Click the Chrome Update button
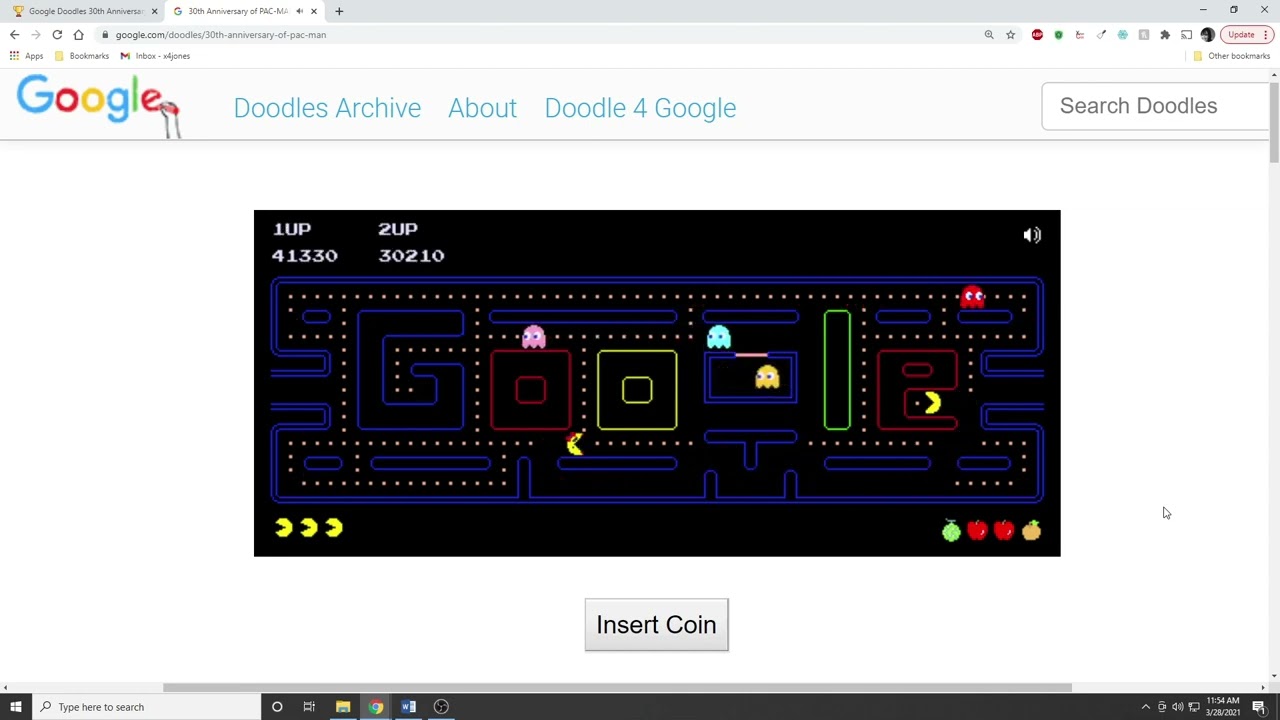The image size is (1280, 720). [x=1247, y=35]
